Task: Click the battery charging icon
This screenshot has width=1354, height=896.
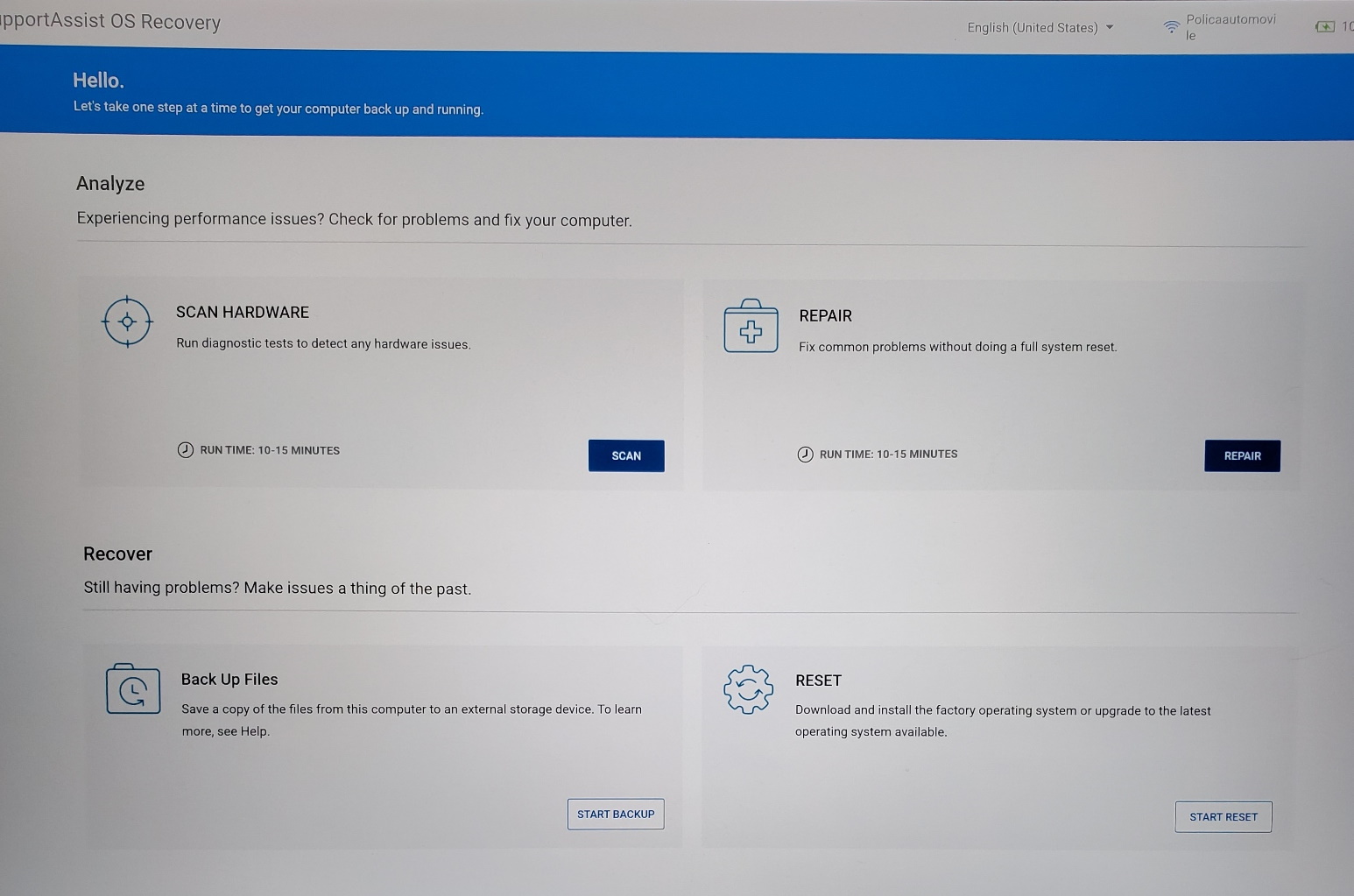Action: point(1325,27)
